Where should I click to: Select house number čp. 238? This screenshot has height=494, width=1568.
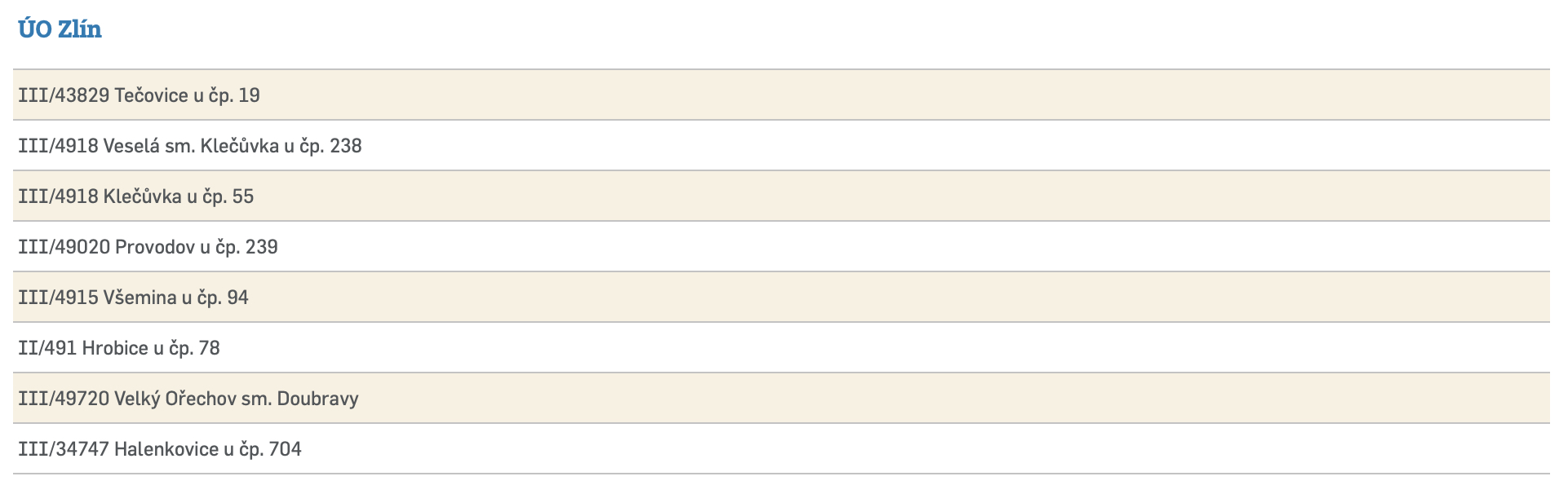click(x=330, y=146)
